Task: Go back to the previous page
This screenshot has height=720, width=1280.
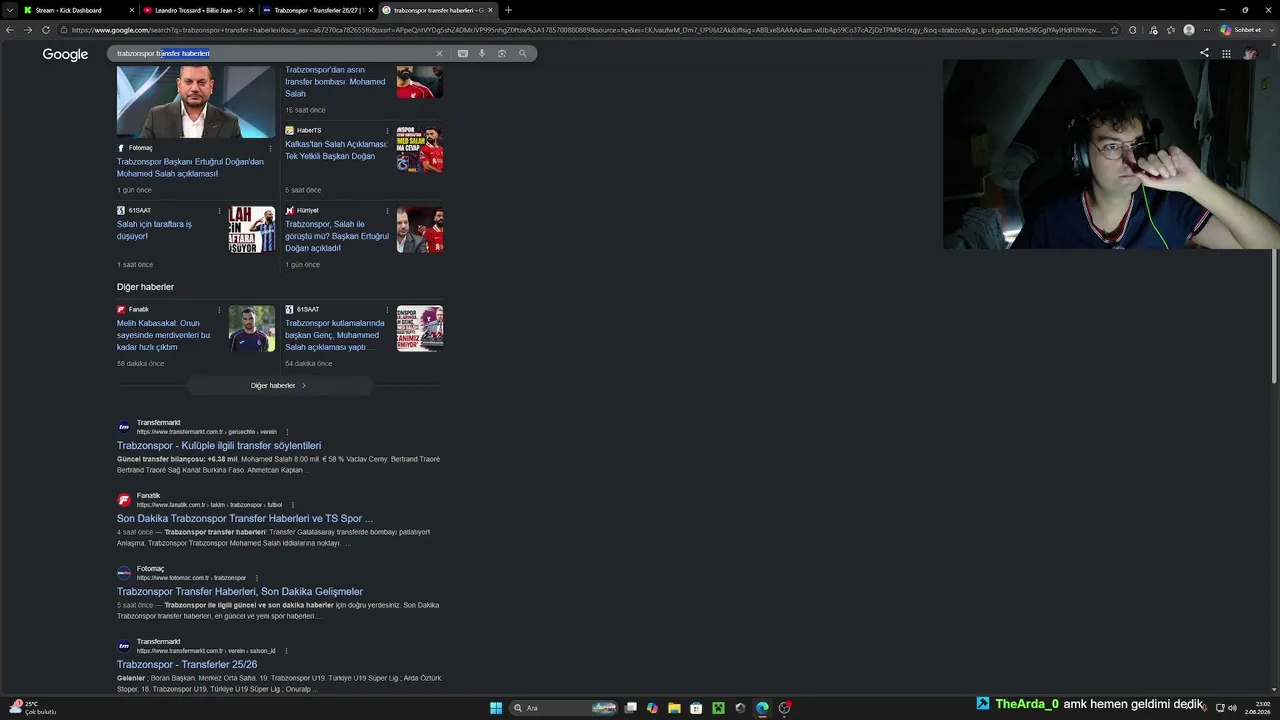Action: (10, 30)
